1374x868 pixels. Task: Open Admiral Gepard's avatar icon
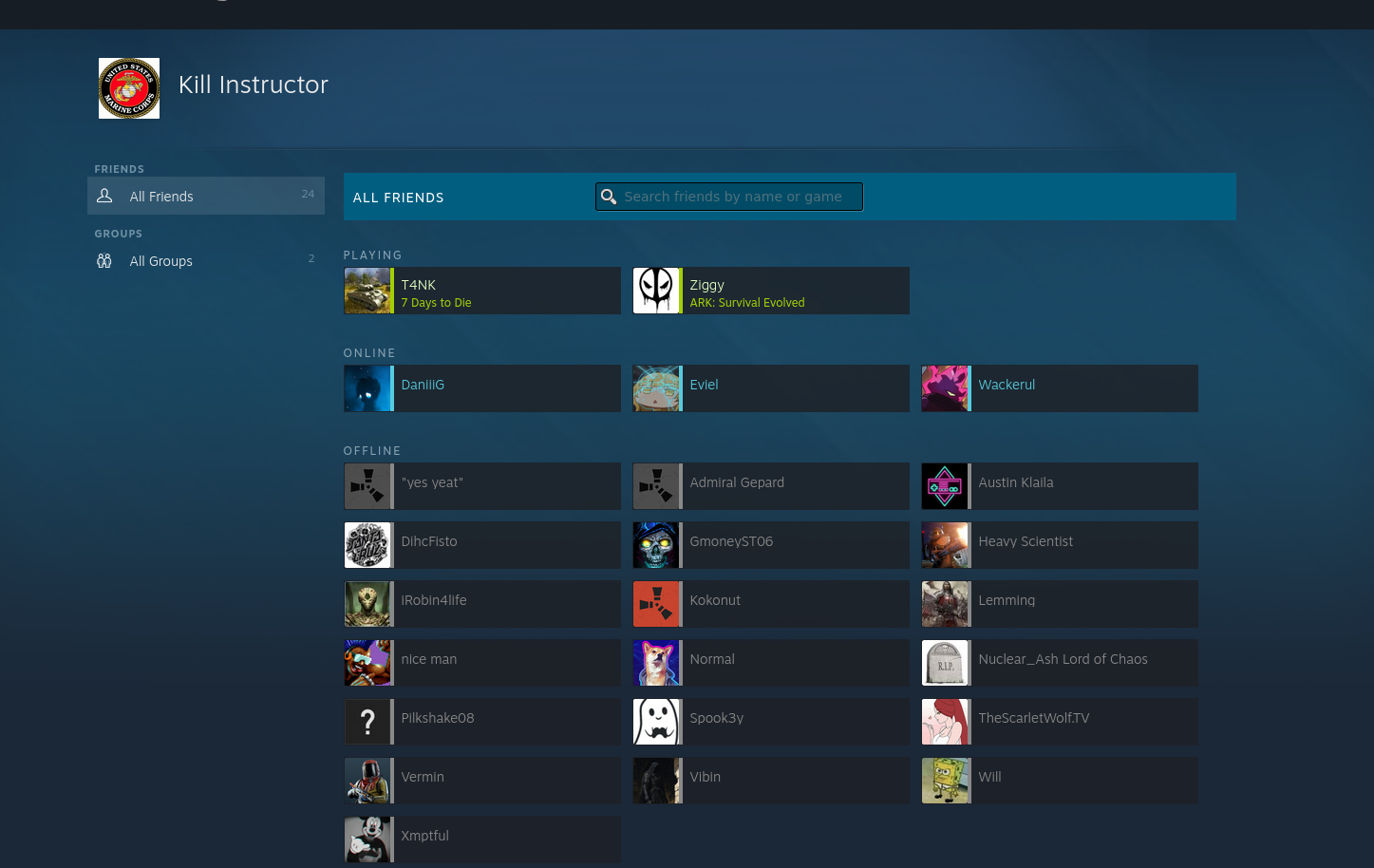click(x=656, y=486)
